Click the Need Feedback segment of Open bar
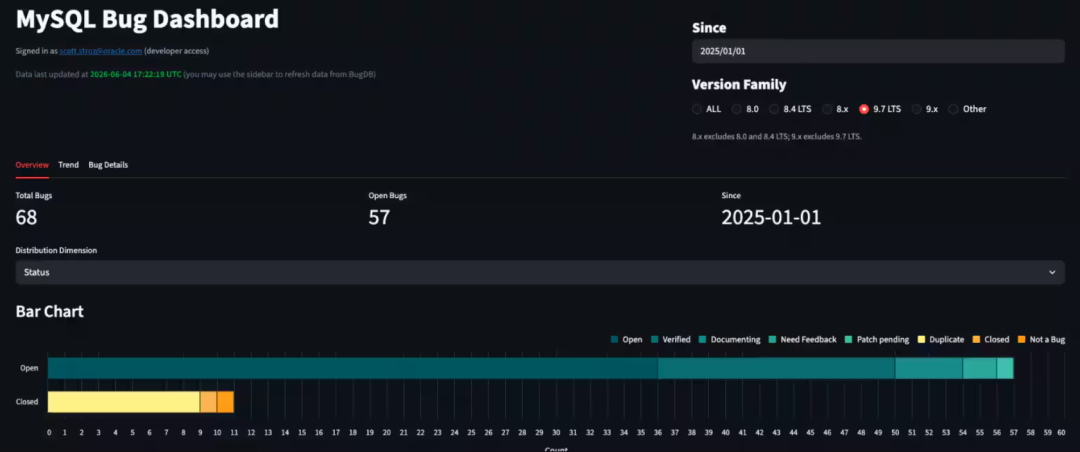 tap(979, 368)
